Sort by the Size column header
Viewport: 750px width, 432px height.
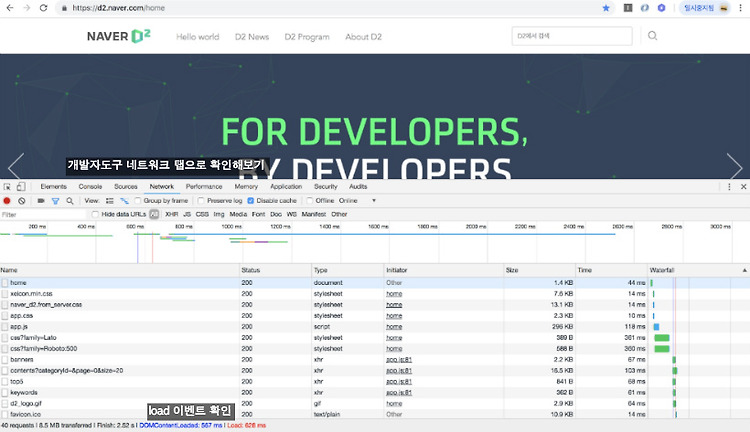(x=540, y=270)
